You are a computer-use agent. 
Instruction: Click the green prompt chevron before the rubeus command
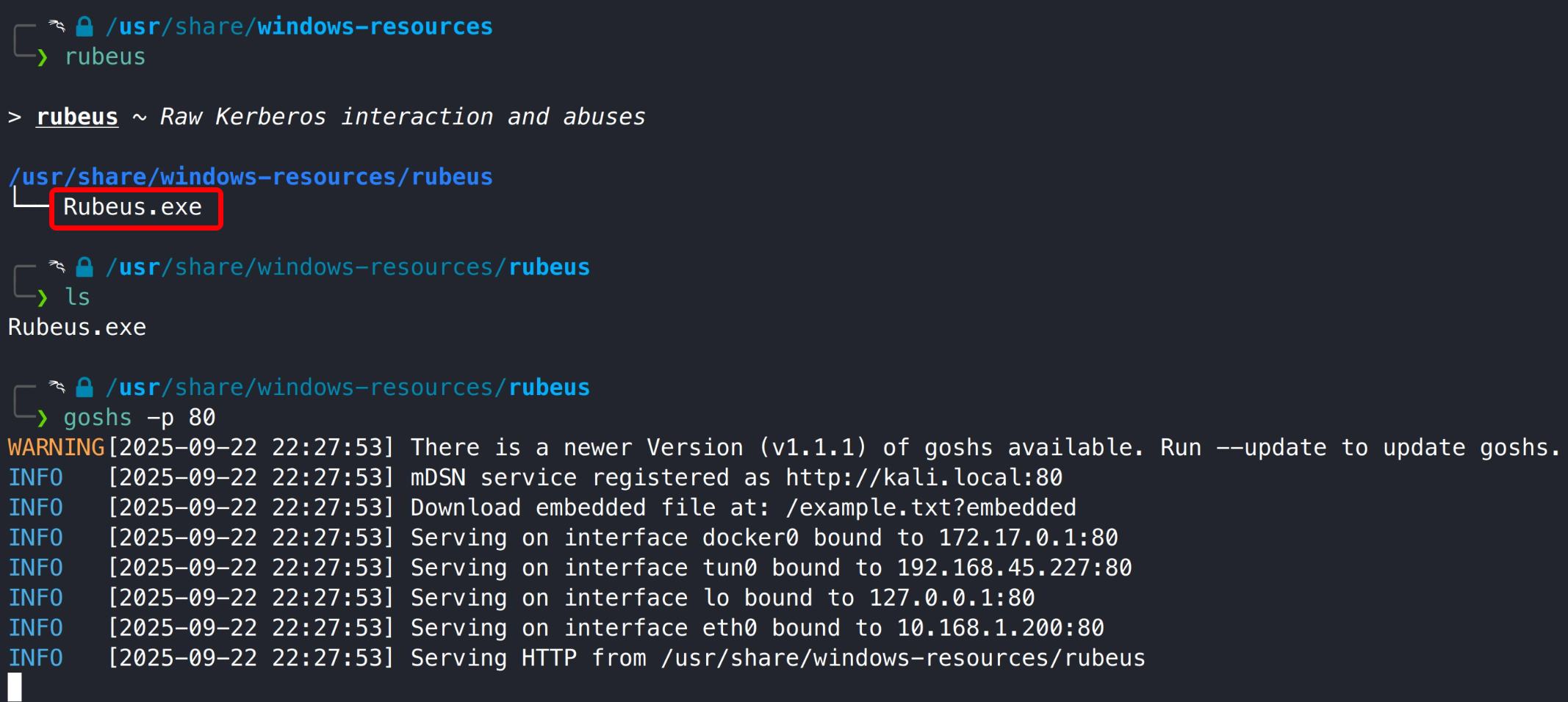[x=43, y=57]
